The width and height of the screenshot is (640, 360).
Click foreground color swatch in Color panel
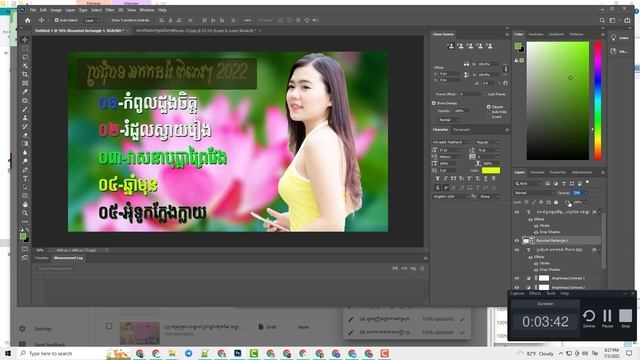(x=518, y=46)
